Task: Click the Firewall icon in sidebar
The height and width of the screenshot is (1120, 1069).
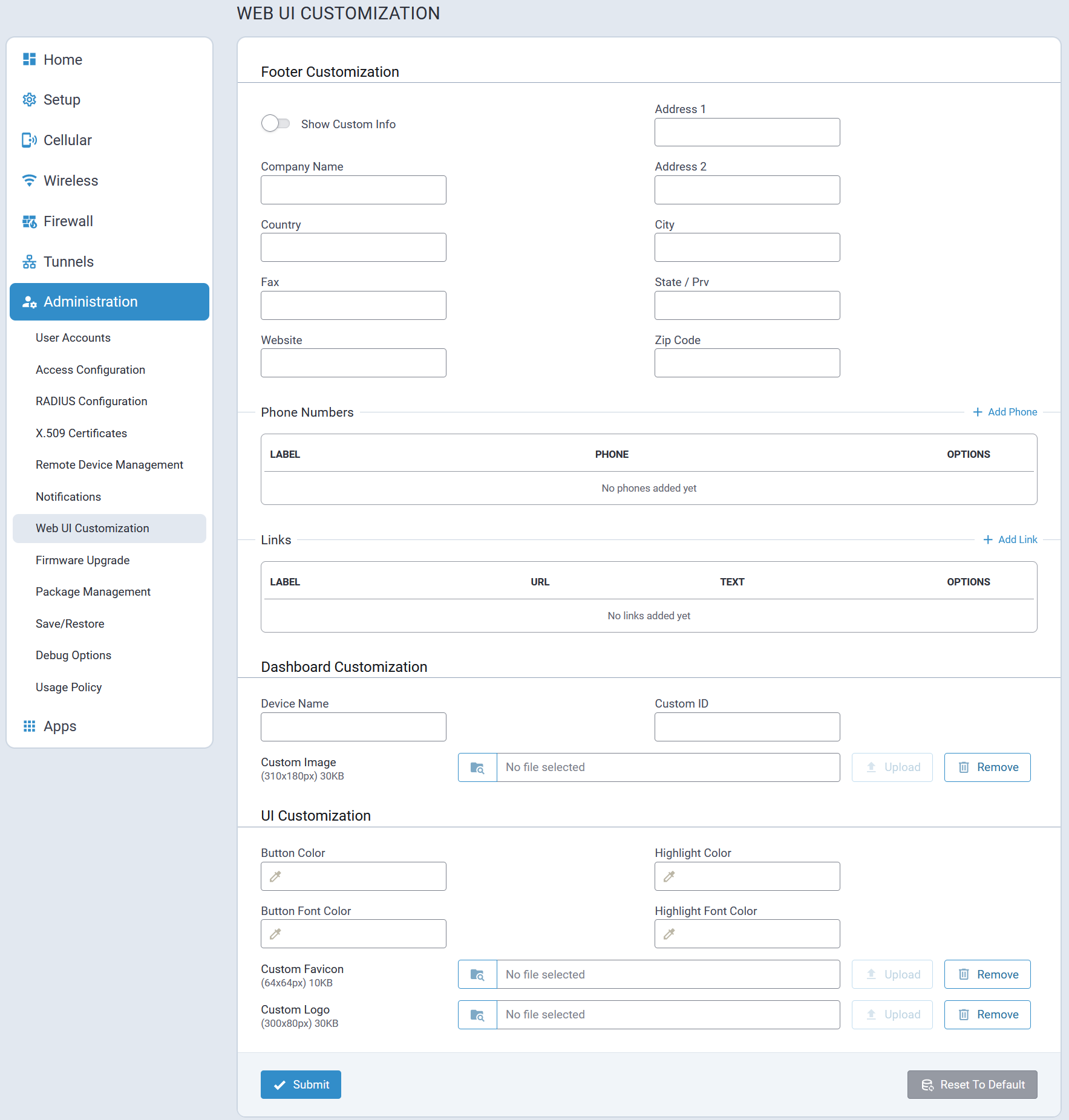Action: coord(29,221)
